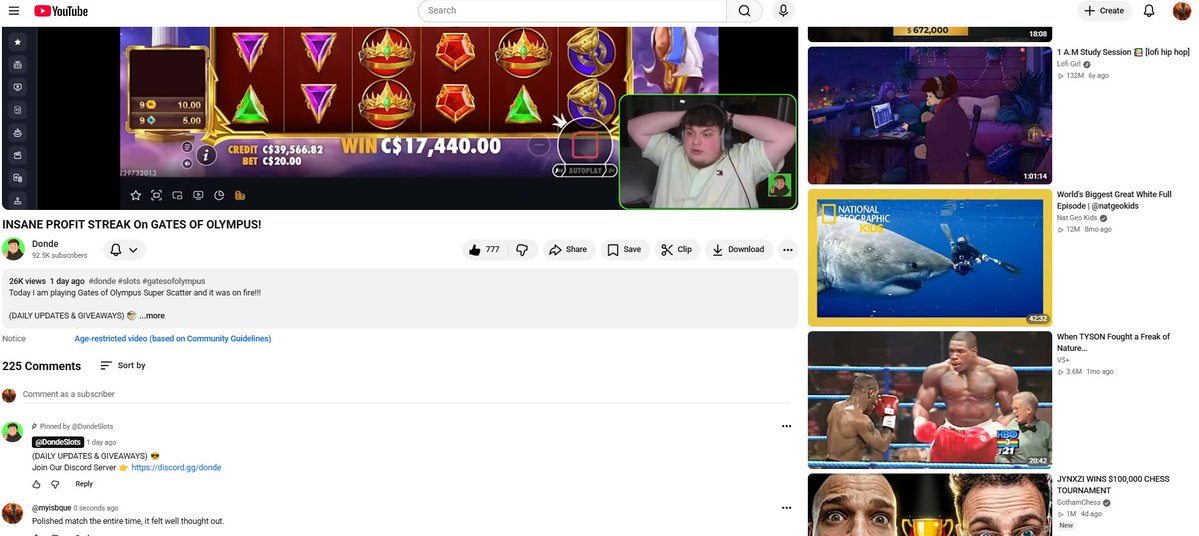This screenshot has height=536, width=1199.
Task: Open the #gatesofolympus hashtag
Action: 173,281
